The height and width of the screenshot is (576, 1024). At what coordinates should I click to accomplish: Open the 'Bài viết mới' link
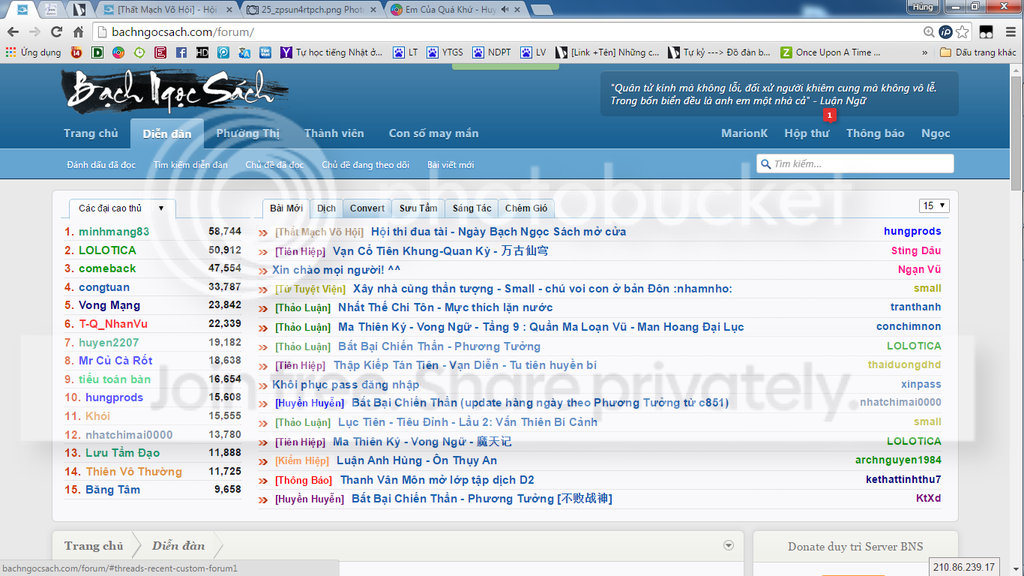450,164
